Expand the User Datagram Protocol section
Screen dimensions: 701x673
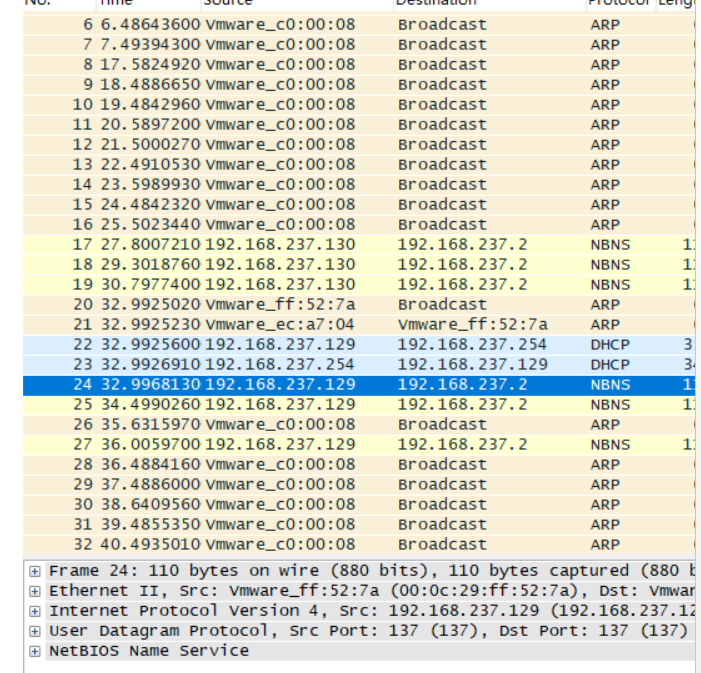(x=34, y=631)
